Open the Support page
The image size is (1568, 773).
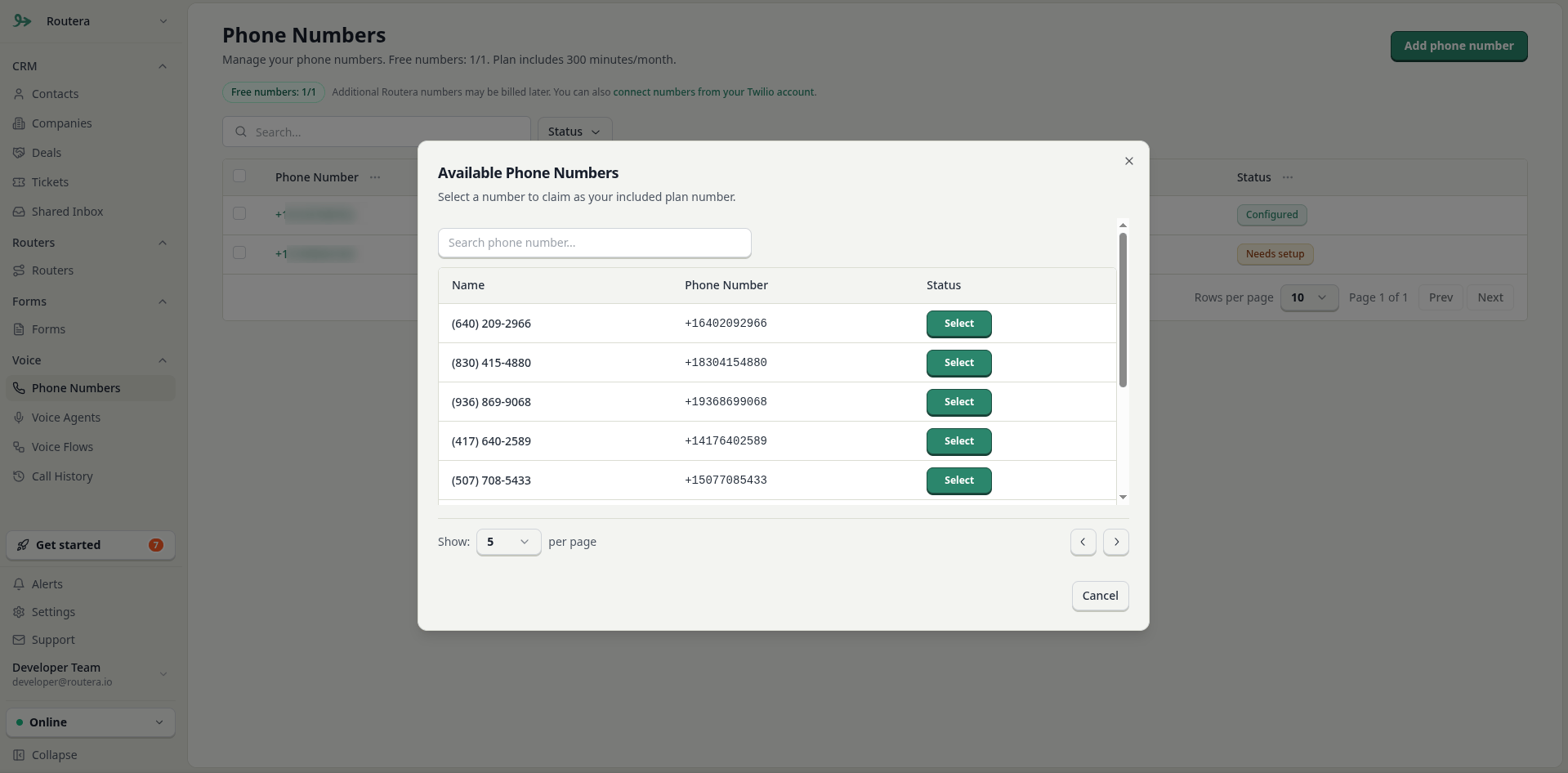(90, 640)
